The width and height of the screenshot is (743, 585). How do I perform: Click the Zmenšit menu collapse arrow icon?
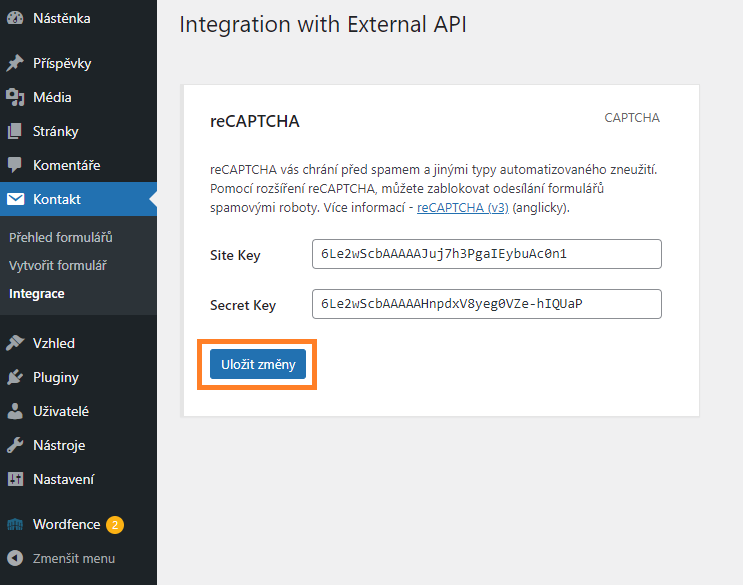[x=15, y=558]
